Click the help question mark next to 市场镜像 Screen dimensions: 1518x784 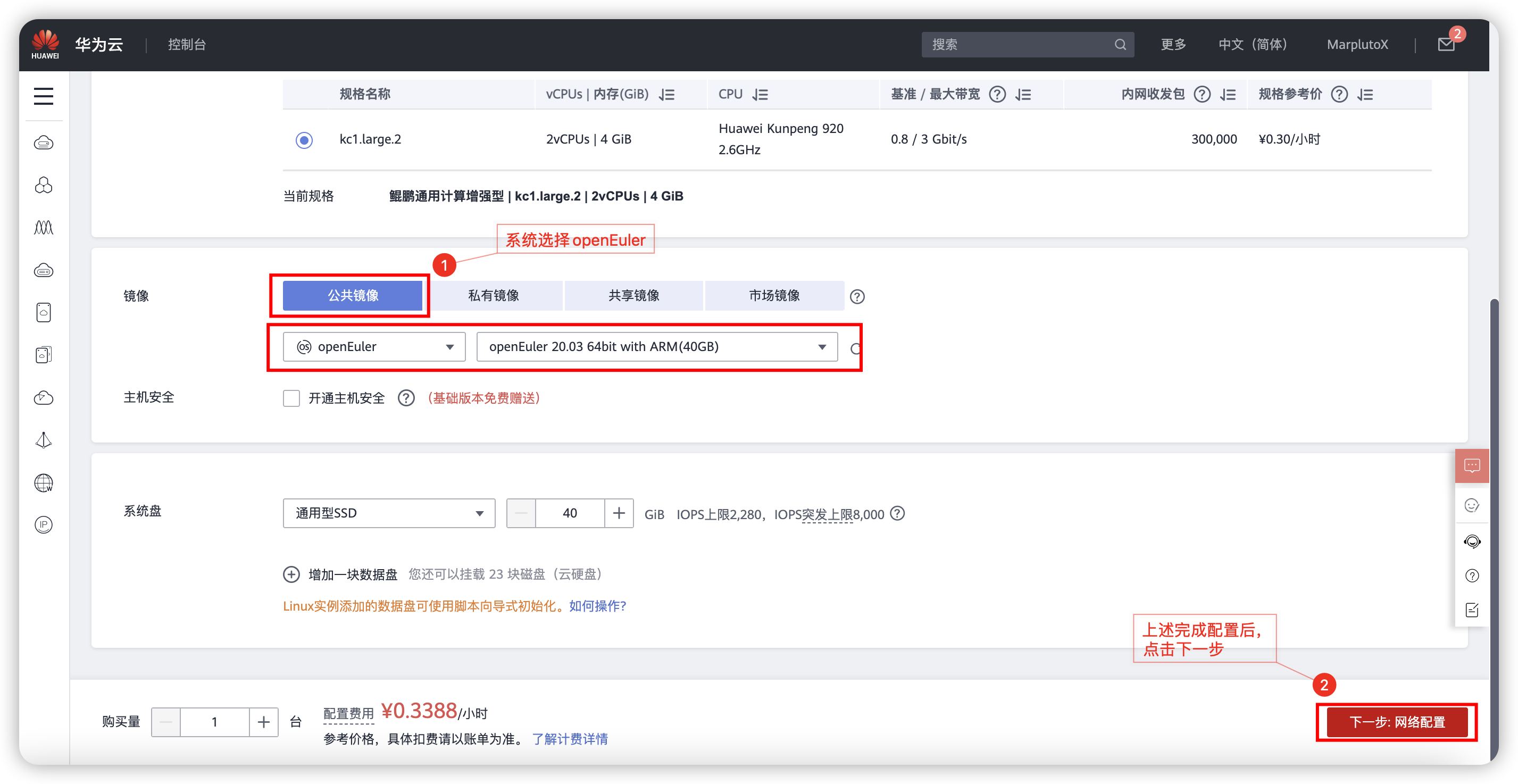pyautogui.click(x=857, y=296)
